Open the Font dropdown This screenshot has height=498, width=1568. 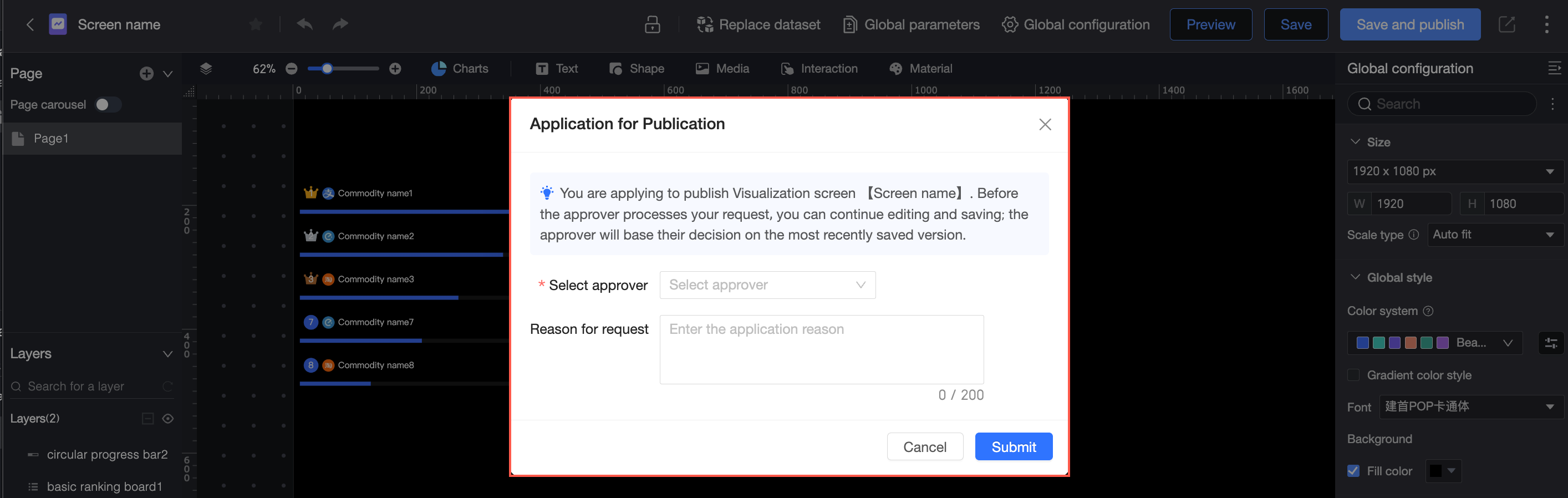[x=1470, y=406]
